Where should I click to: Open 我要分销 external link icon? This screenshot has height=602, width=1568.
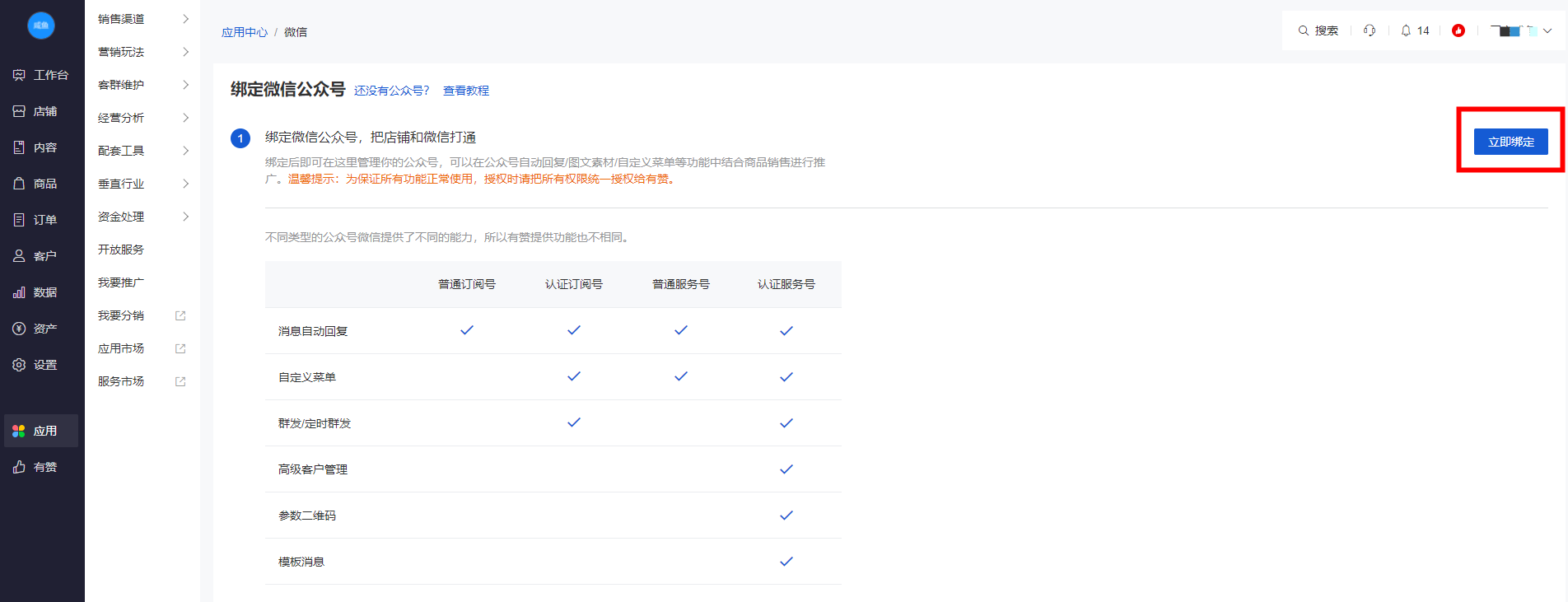pyautogui.click(x=180, y=315)
